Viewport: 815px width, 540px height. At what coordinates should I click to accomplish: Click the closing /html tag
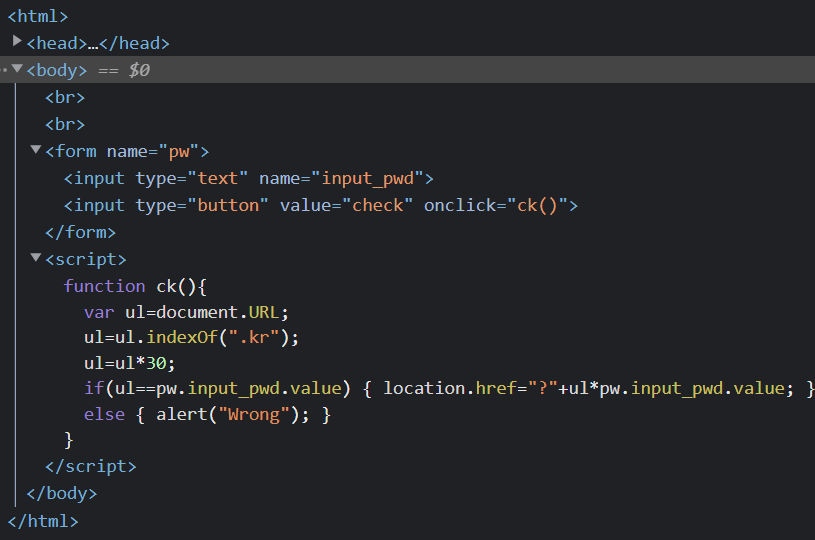[x=43, y=521]
